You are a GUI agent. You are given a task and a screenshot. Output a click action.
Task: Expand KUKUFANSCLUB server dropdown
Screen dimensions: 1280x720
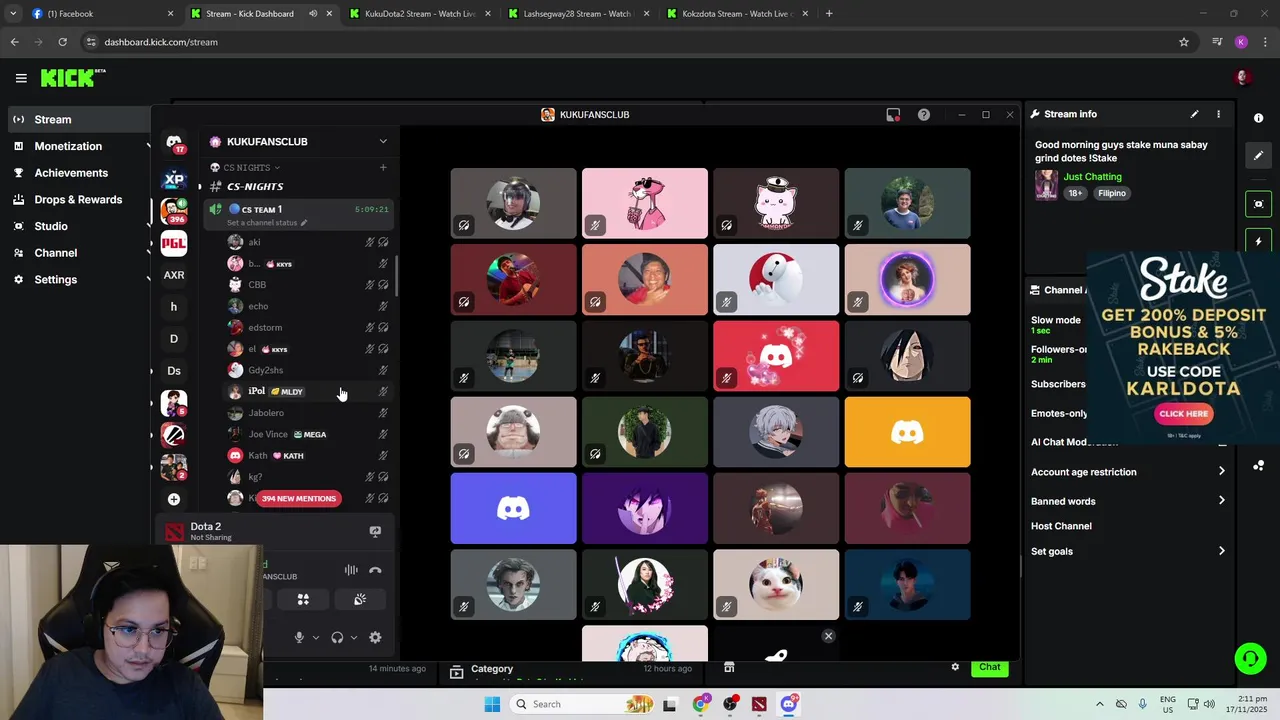[383, 142]
